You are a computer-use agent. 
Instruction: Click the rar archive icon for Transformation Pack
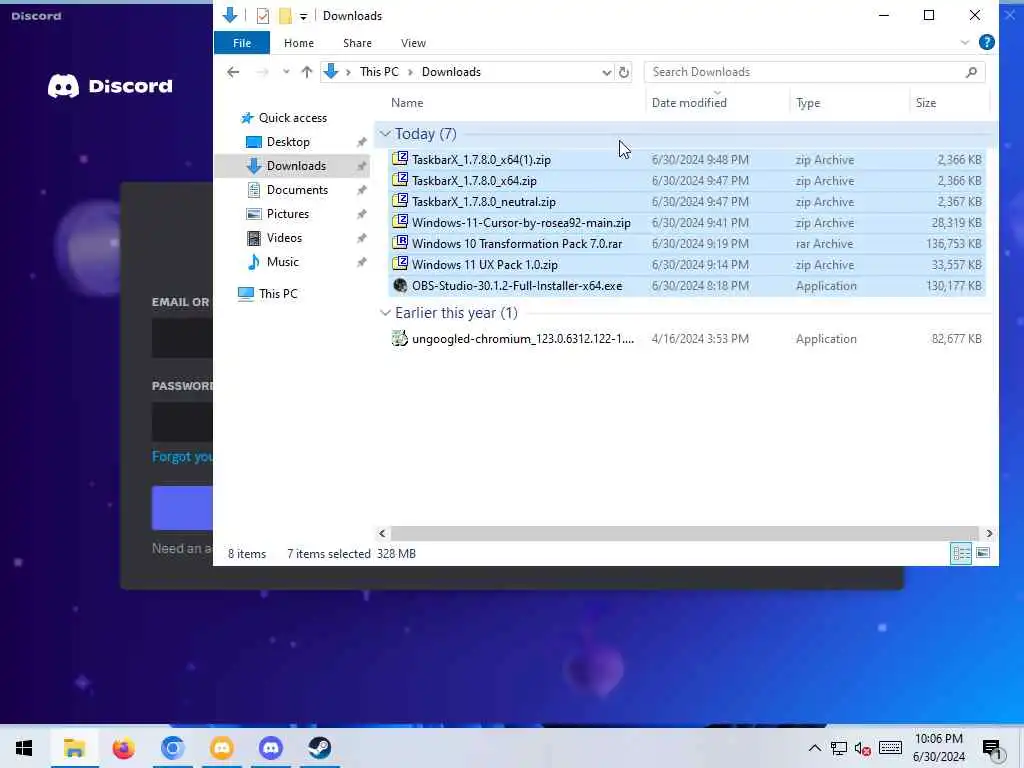400,243
